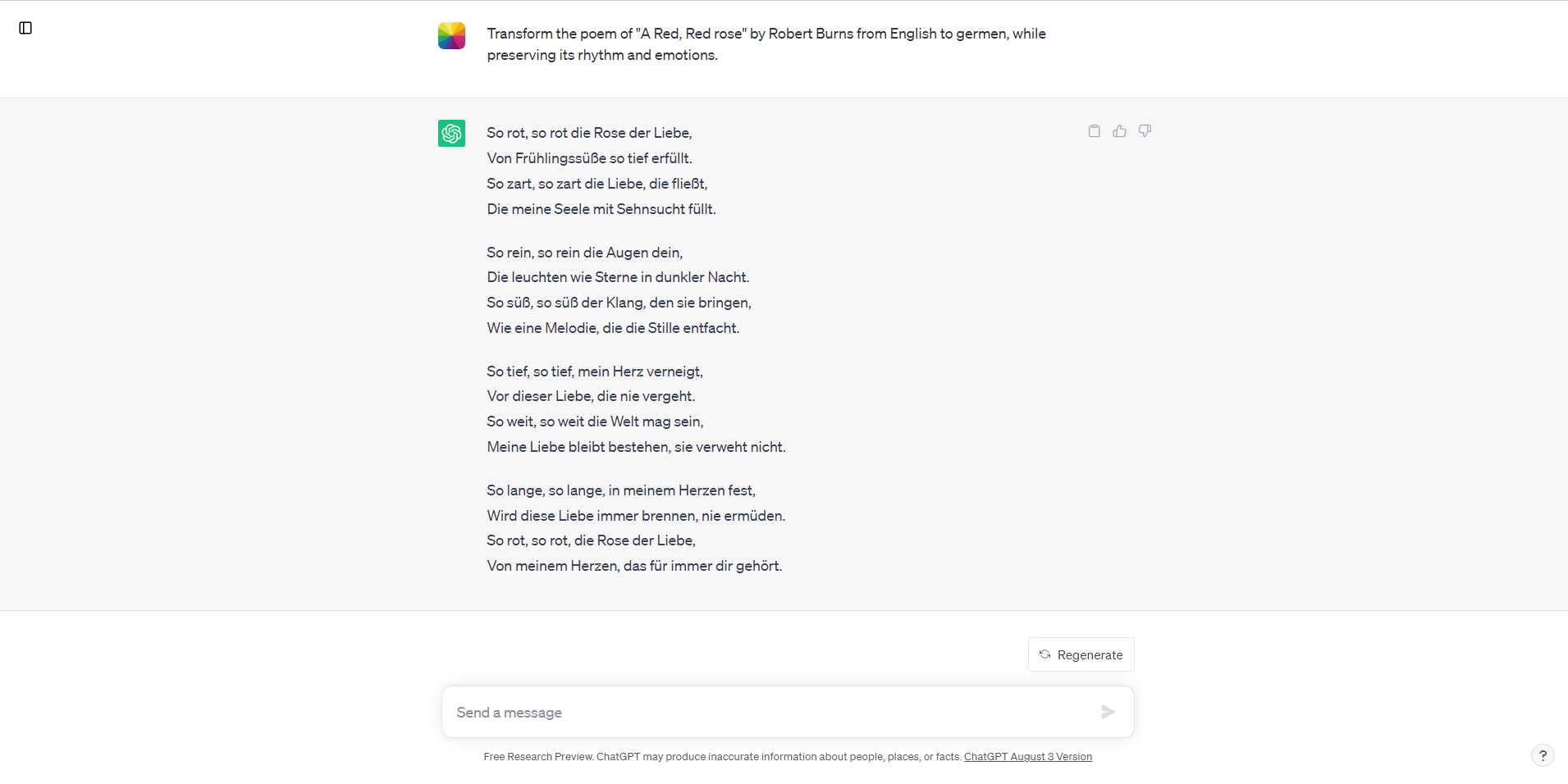Open the help question mark button

point(1543,755)
